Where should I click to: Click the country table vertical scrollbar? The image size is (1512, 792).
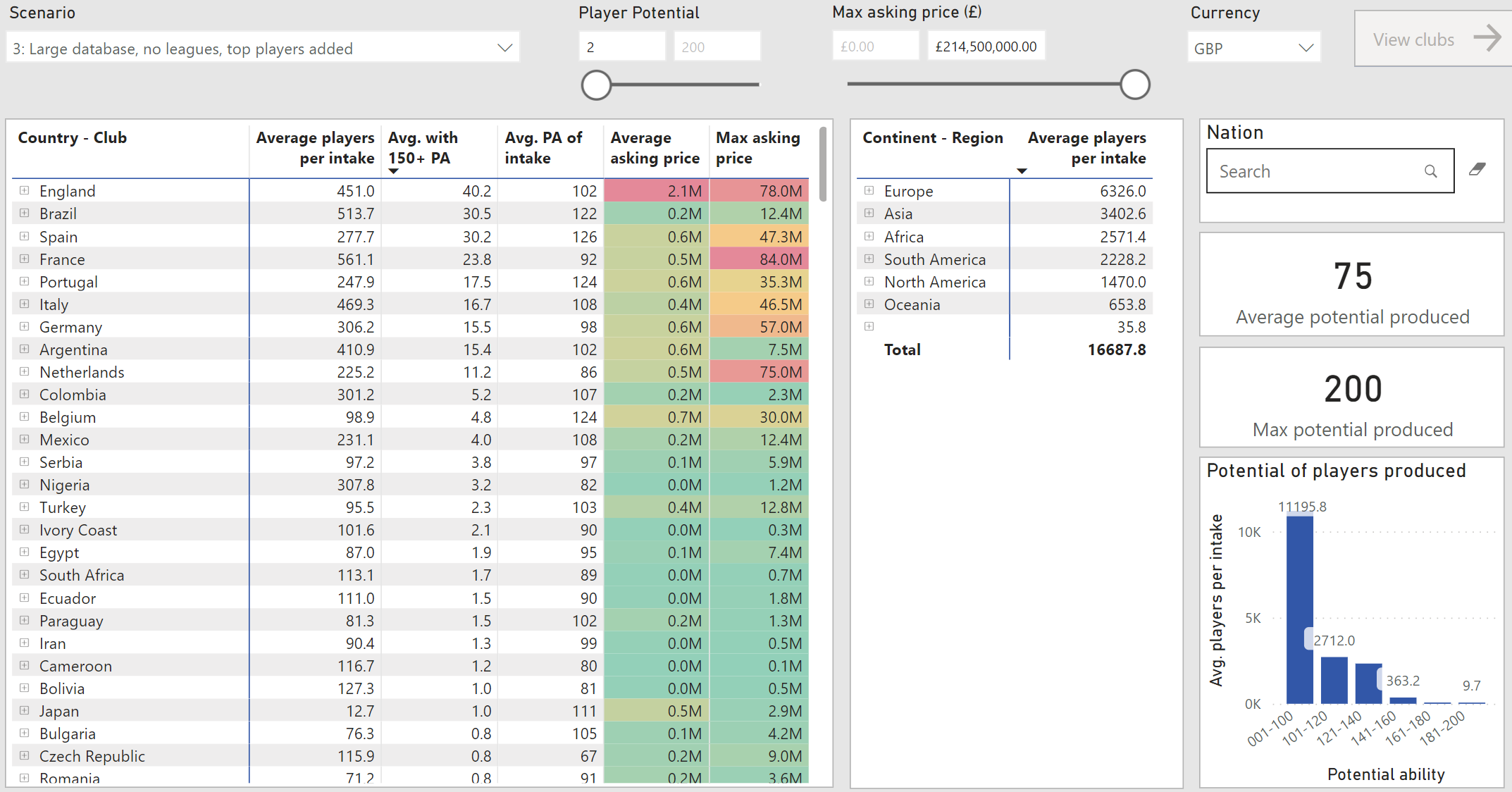pos(822,164)
